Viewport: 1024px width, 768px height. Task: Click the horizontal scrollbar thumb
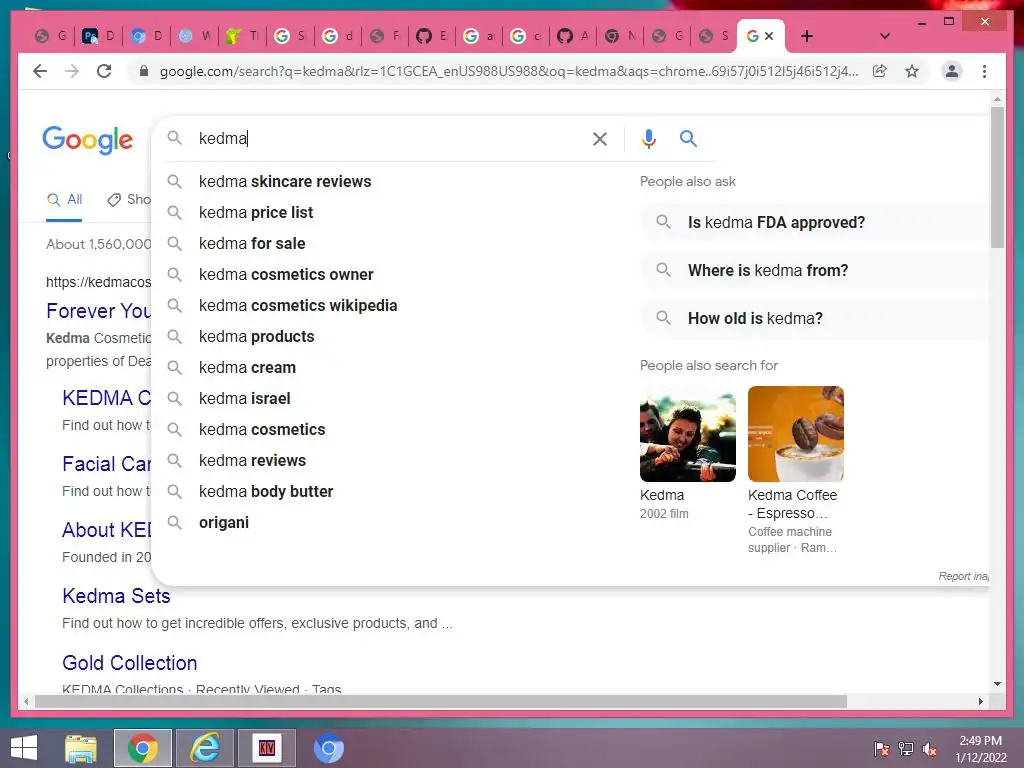point(441,701)
